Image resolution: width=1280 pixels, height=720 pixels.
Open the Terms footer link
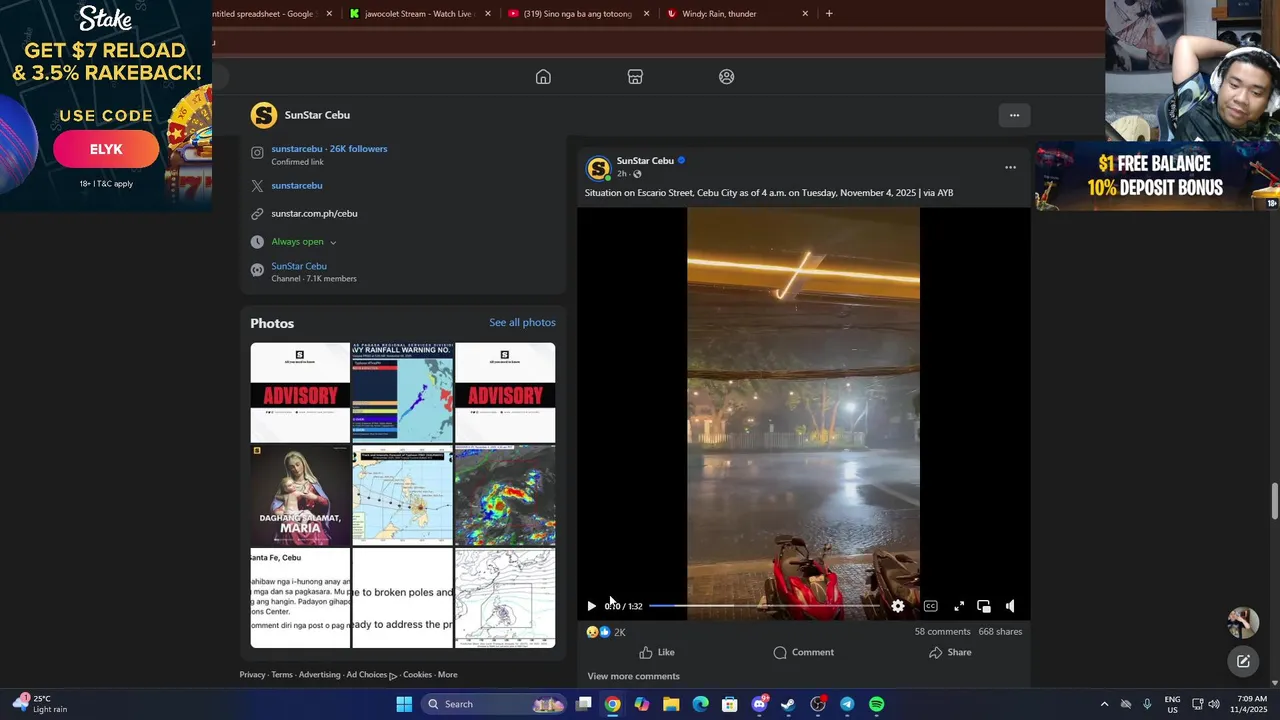click(282, 675)
